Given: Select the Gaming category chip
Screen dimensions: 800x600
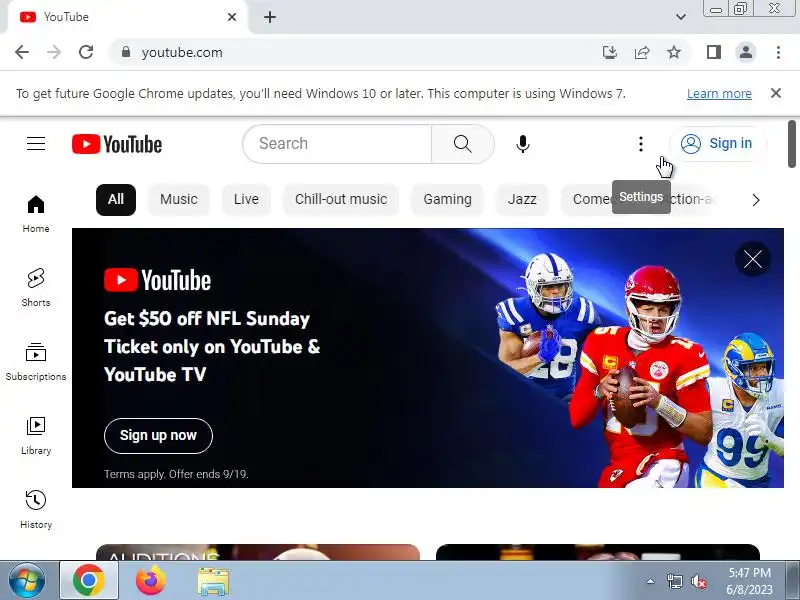Looking at the screenshot, I should pyautogui.click(x=447, y=199).
